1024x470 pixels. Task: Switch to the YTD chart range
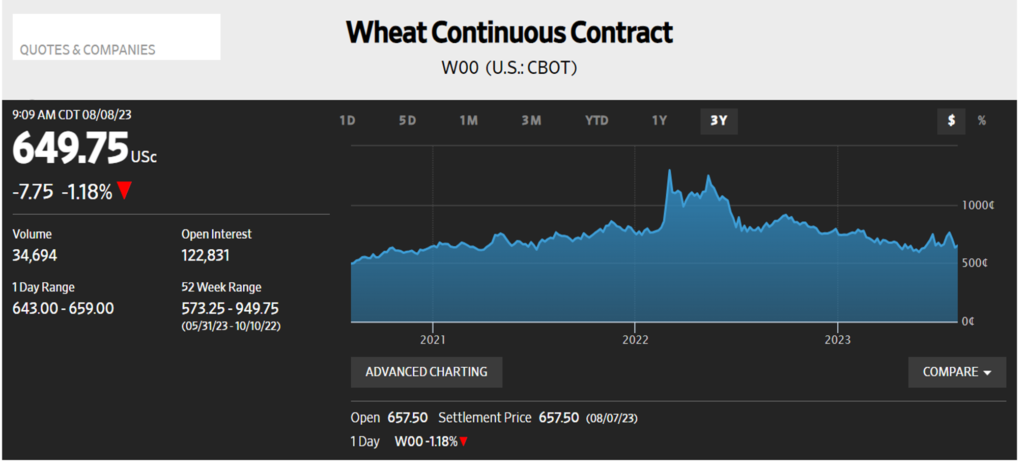click(x=597, y=121)
